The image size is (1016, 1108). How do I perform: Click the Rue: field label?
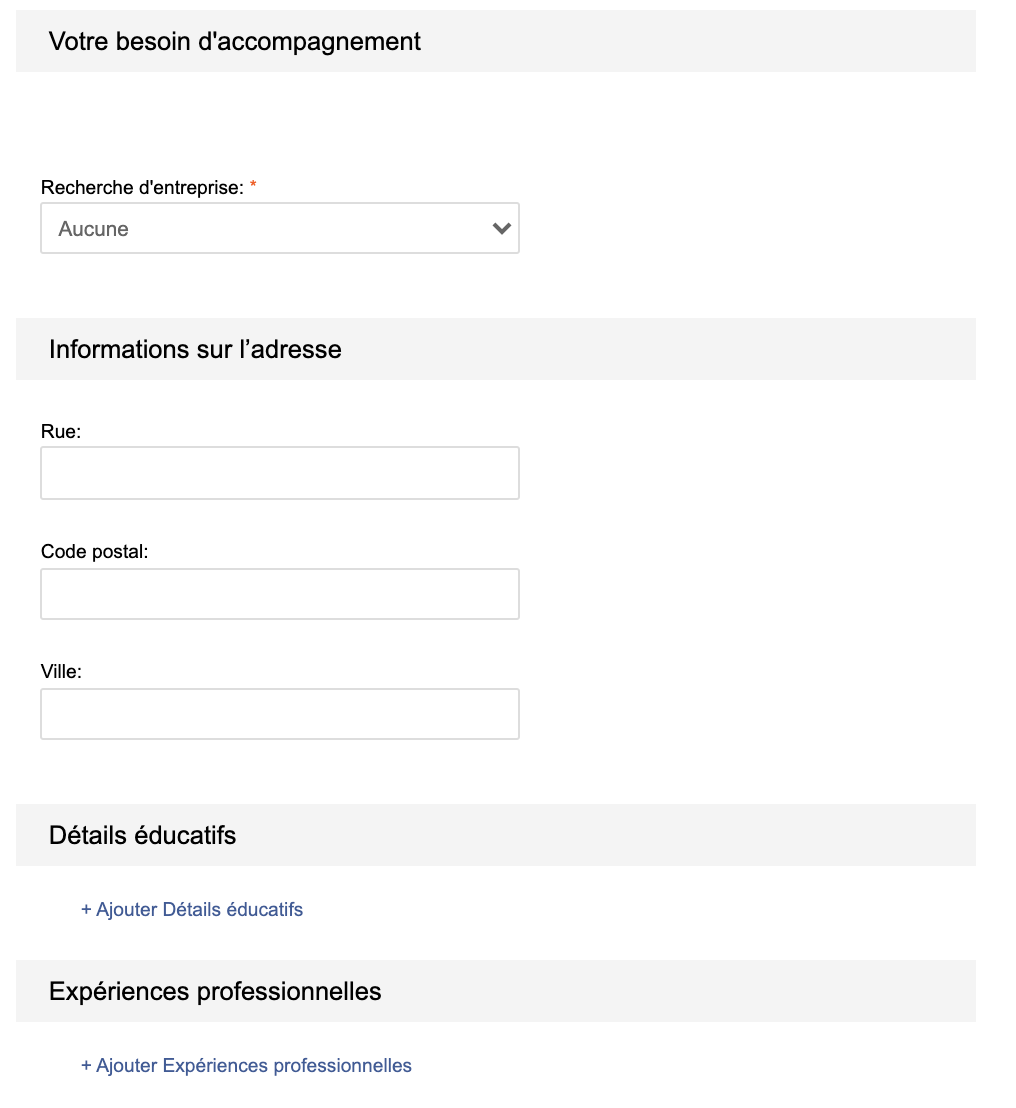(61, 431)
